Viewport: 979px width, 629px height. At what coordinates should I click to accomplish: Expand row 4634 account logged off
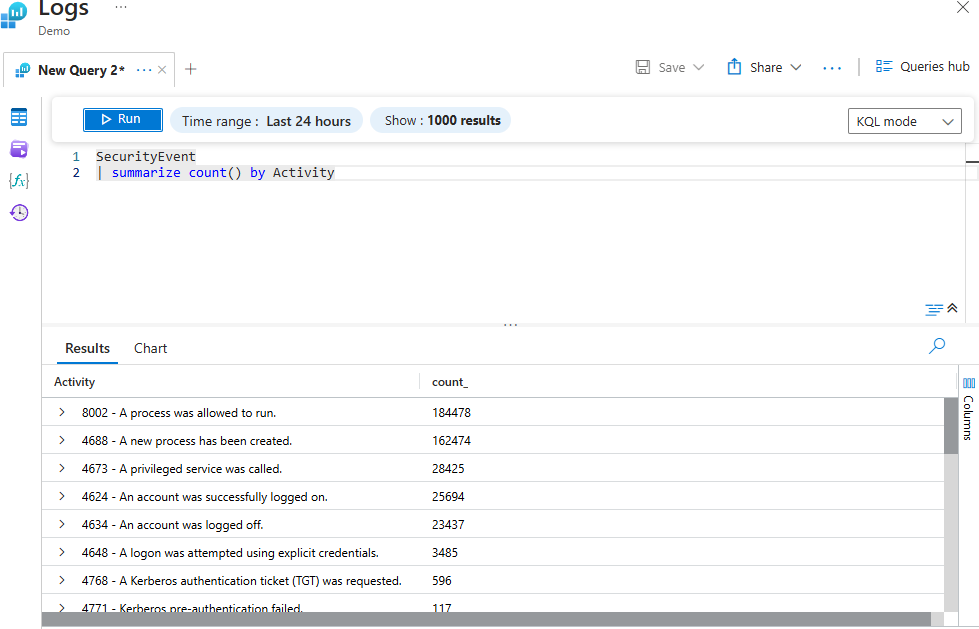[x=62, y=524]
